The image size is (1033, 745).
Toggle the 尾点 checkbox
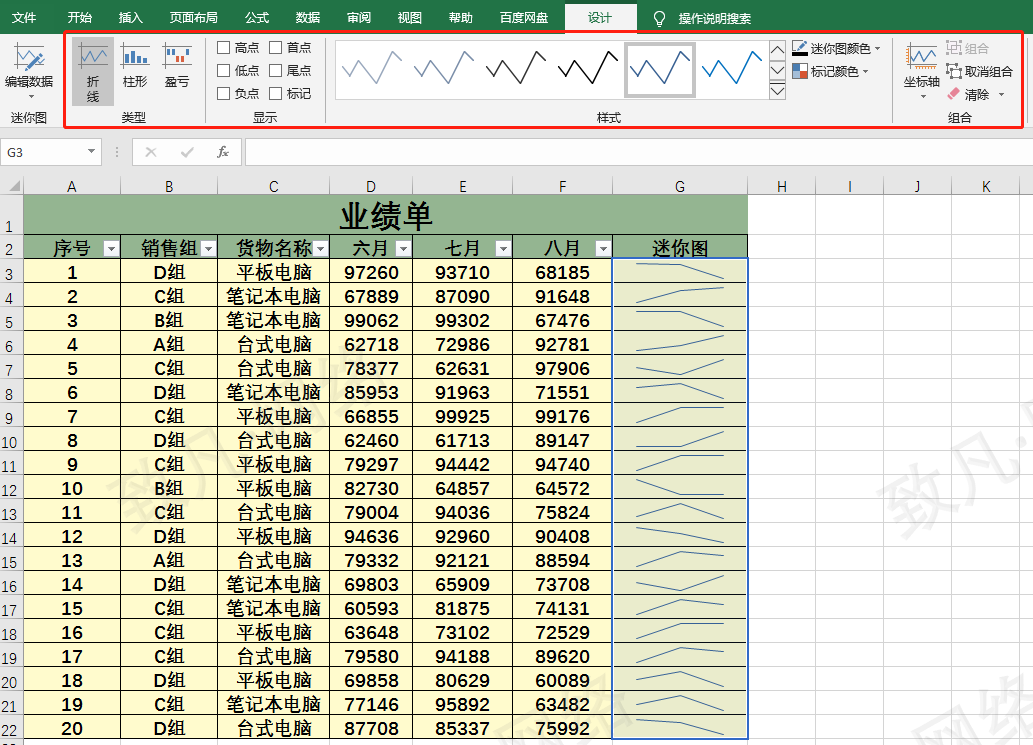[275, 70]
